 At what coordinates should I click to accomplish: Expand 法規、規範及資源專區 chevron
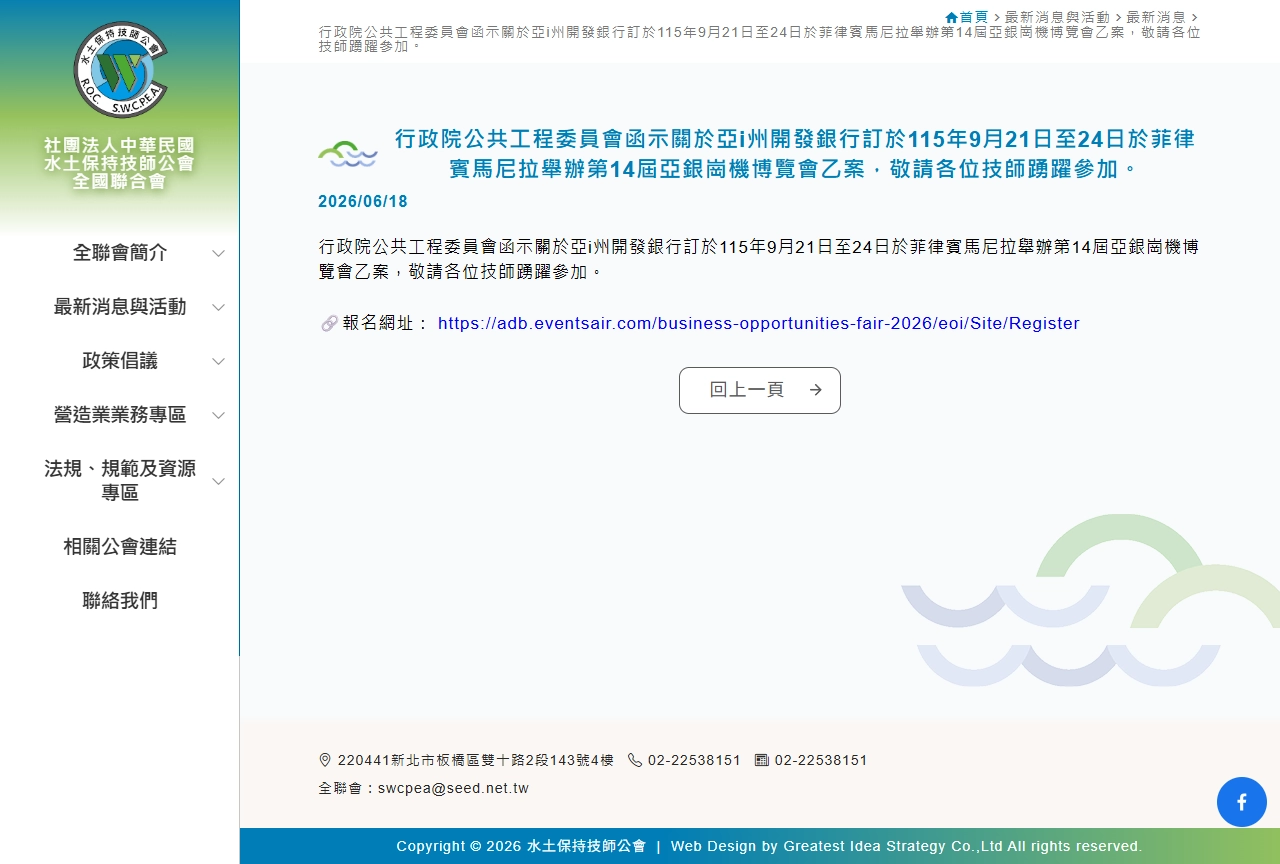click(218, 481)
